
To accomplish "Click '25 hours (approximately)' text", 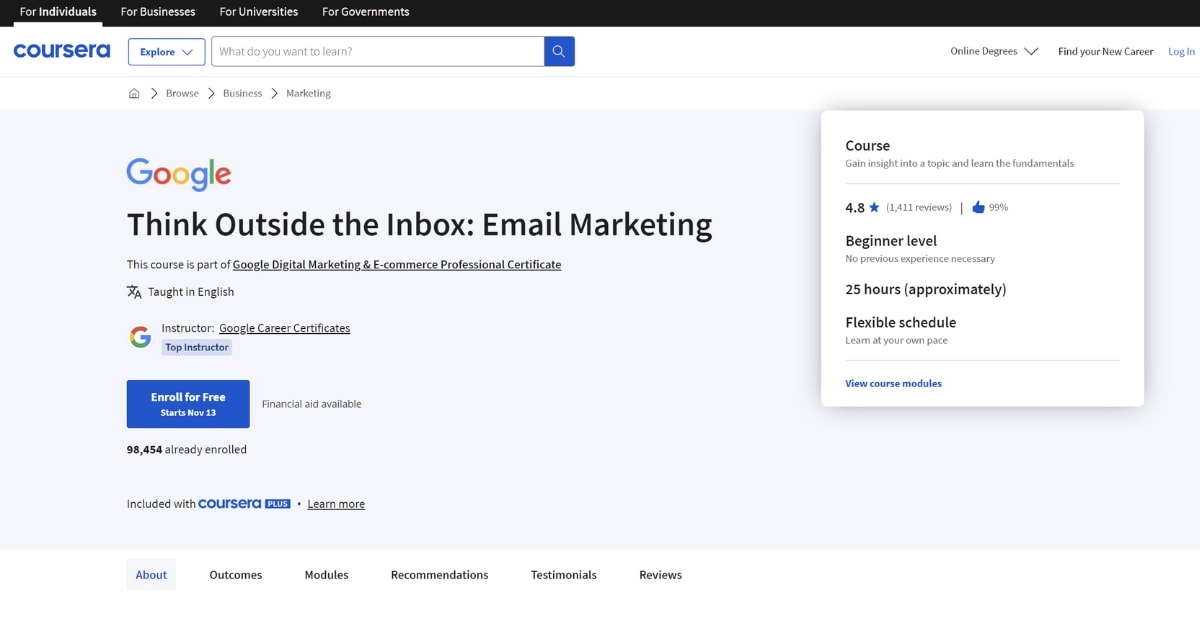I will [926, 289].
